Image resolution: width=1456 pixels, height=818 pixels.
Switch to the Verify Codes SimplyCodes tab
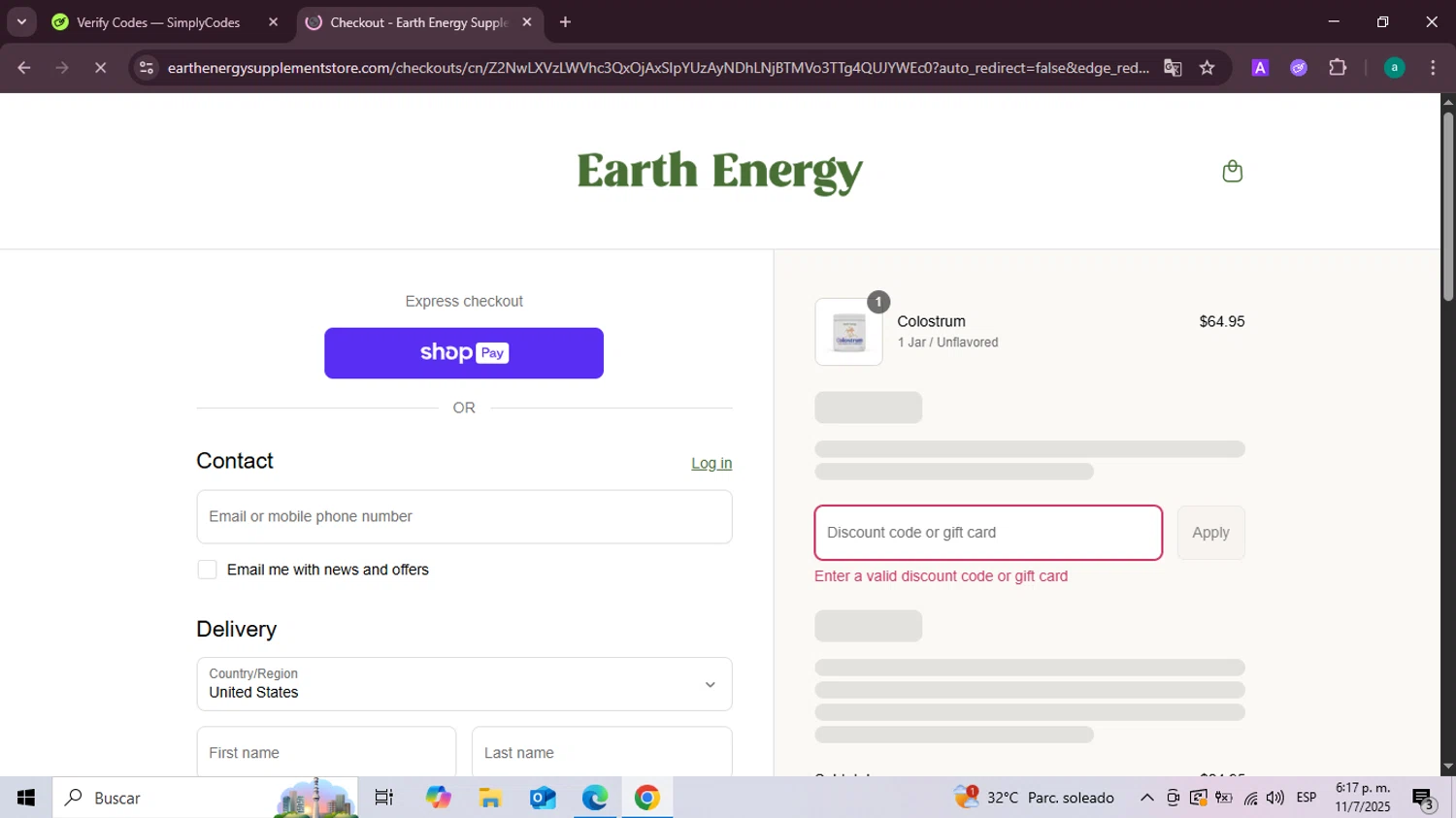(x=158, y=22)
